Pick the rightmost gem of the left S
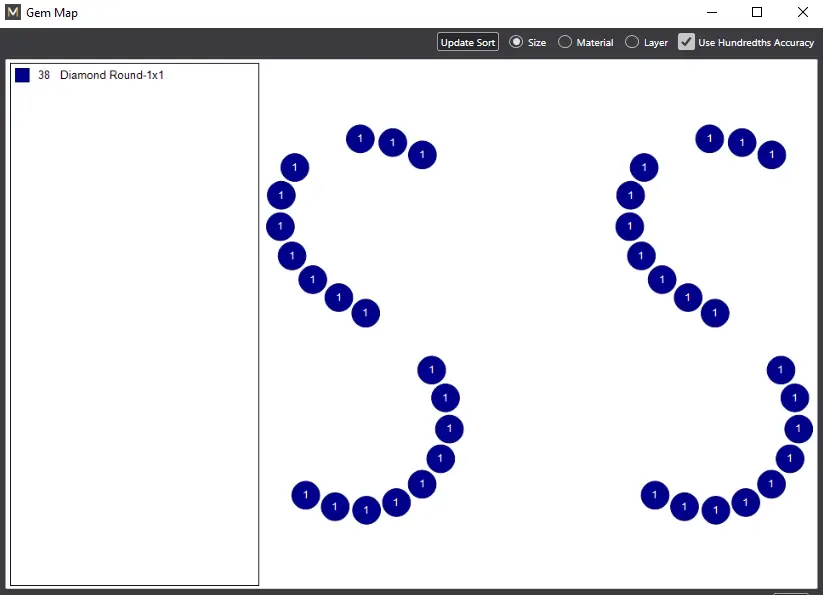The height and width of the screenshot is (595, 823). [449, 429]
